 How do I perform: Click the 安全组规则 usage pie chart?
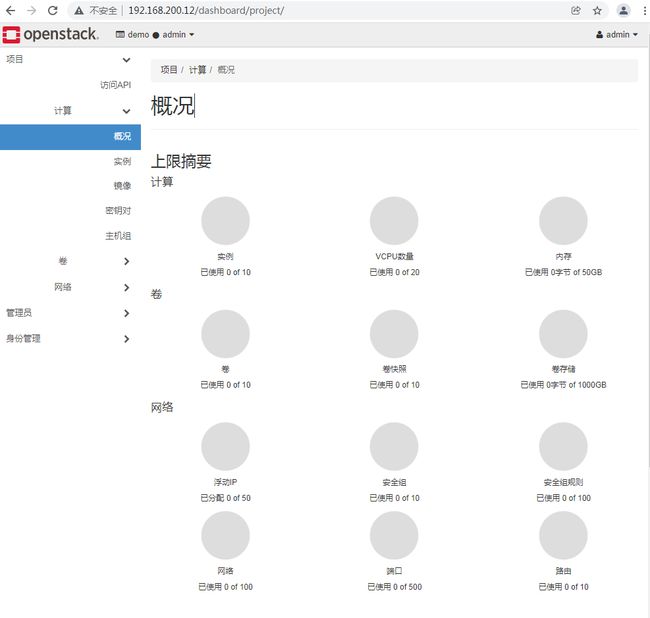[563, 446]
